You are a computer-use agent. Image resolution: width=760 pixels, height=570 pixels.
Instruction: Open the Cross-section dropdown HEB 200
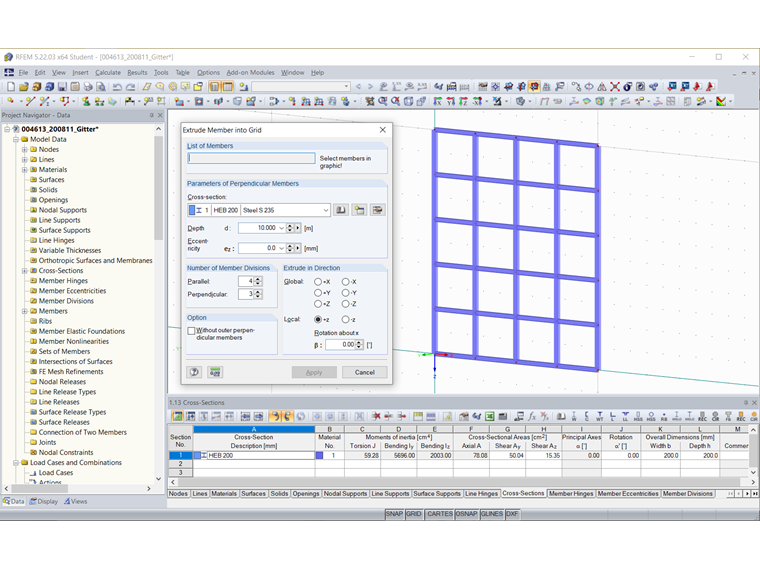click(x=325, y=210)
